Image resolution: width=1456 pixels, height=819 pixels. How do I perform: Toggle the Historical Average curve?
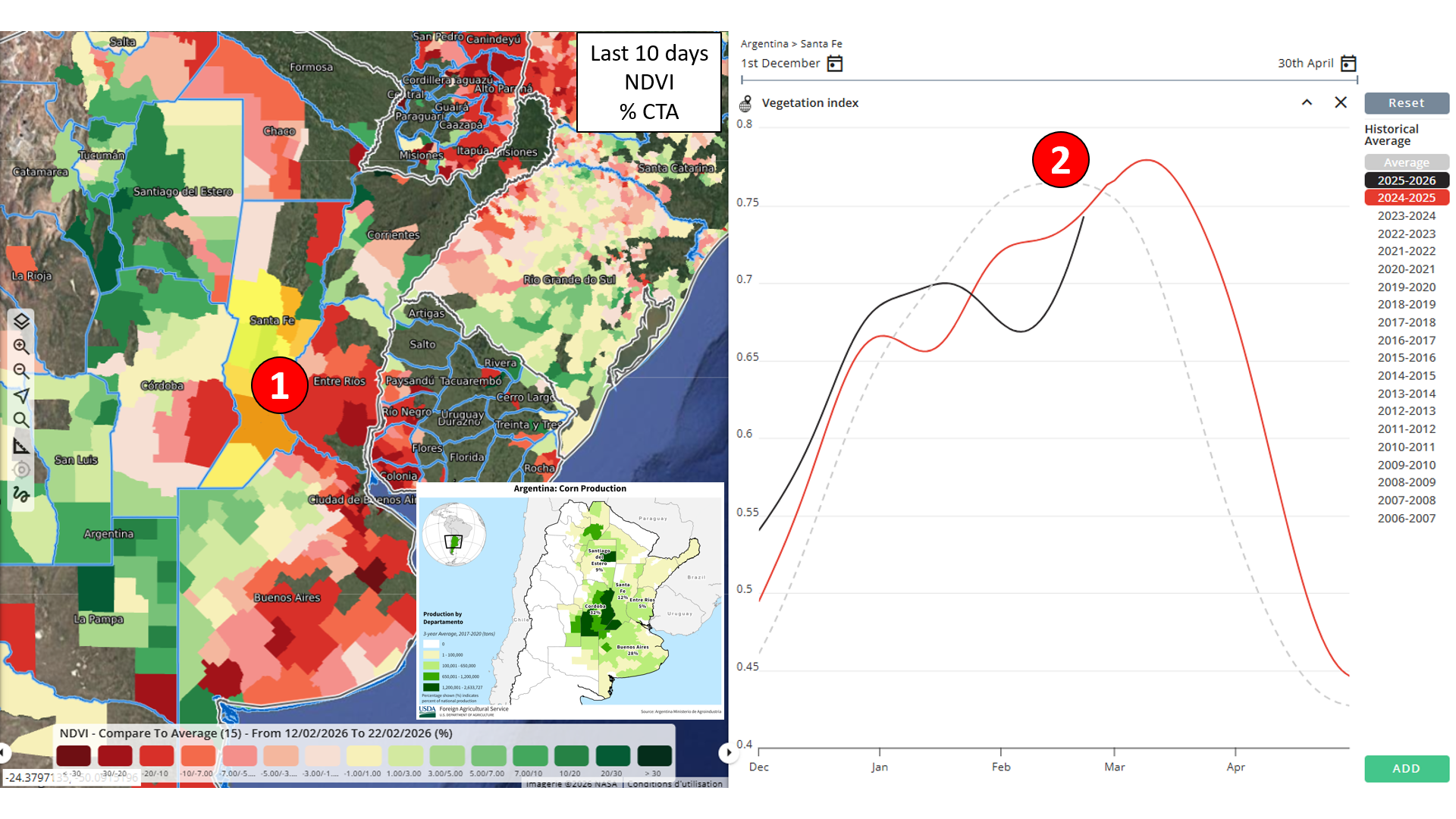[1406, 162]
